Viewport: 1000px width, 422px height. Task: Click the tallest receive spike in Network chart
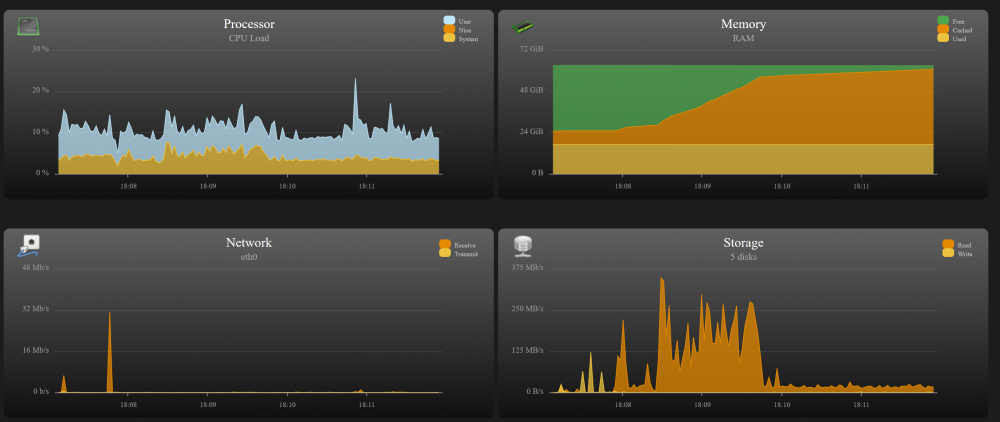(110, 354)
